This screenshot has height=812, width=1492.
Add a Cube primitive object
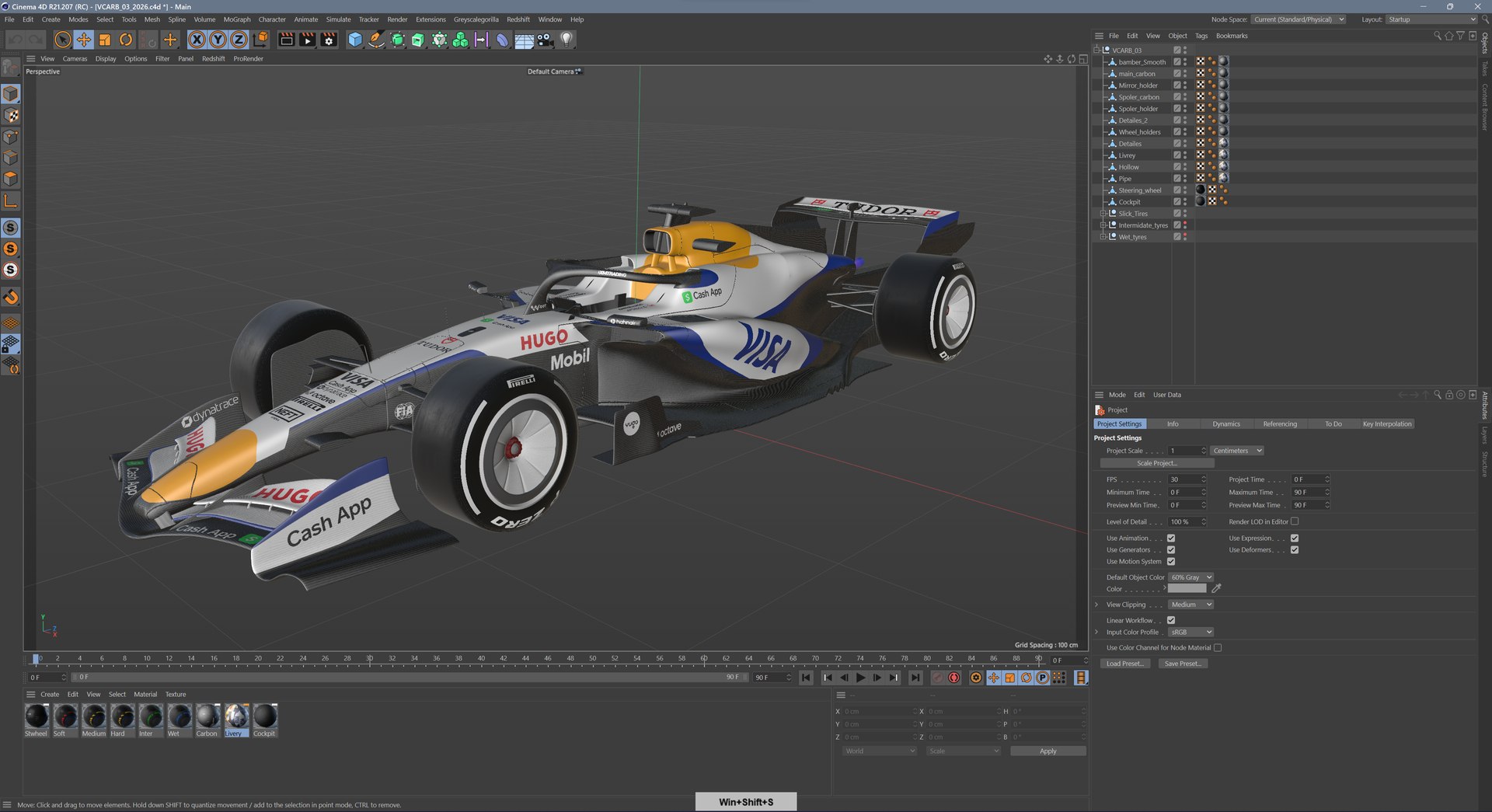[x=355, y=40]
